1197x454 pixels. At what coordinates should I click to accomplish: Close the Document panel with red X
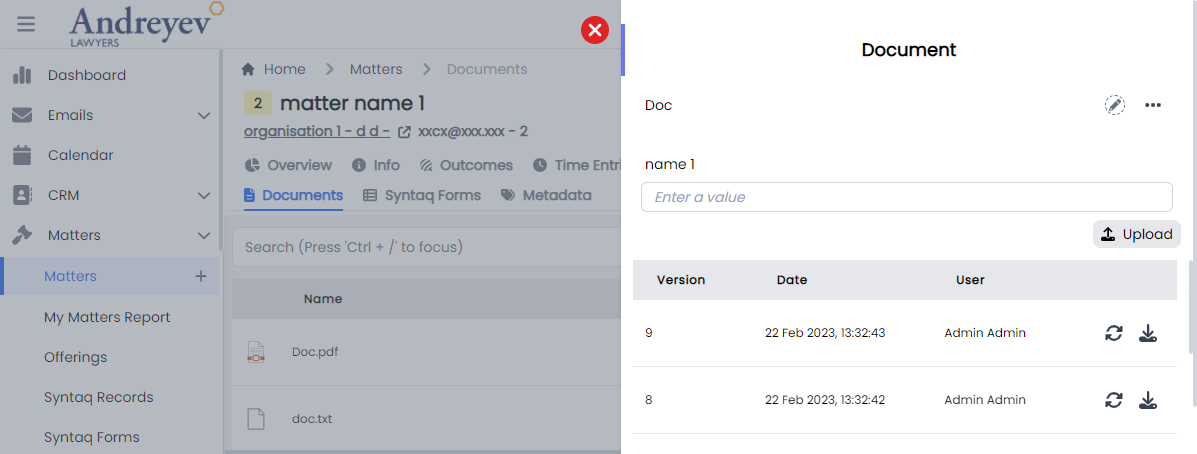coord(595,31)
